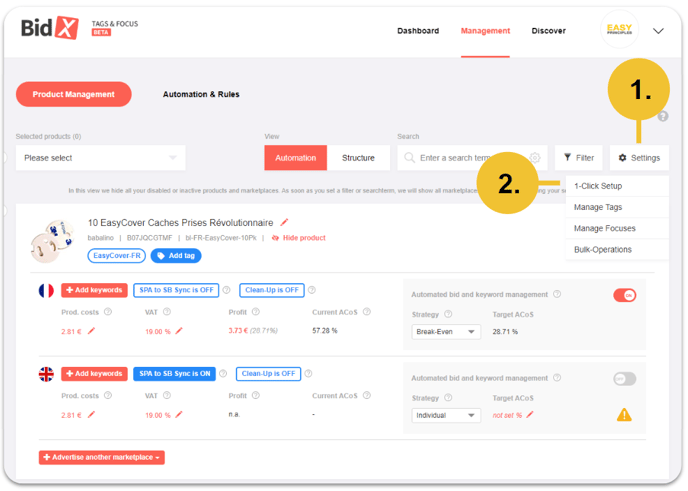This screenshot has height=491, width=688.
Task: Click the BidX logo
Action: pyautogui.click(x=50, y=28)
